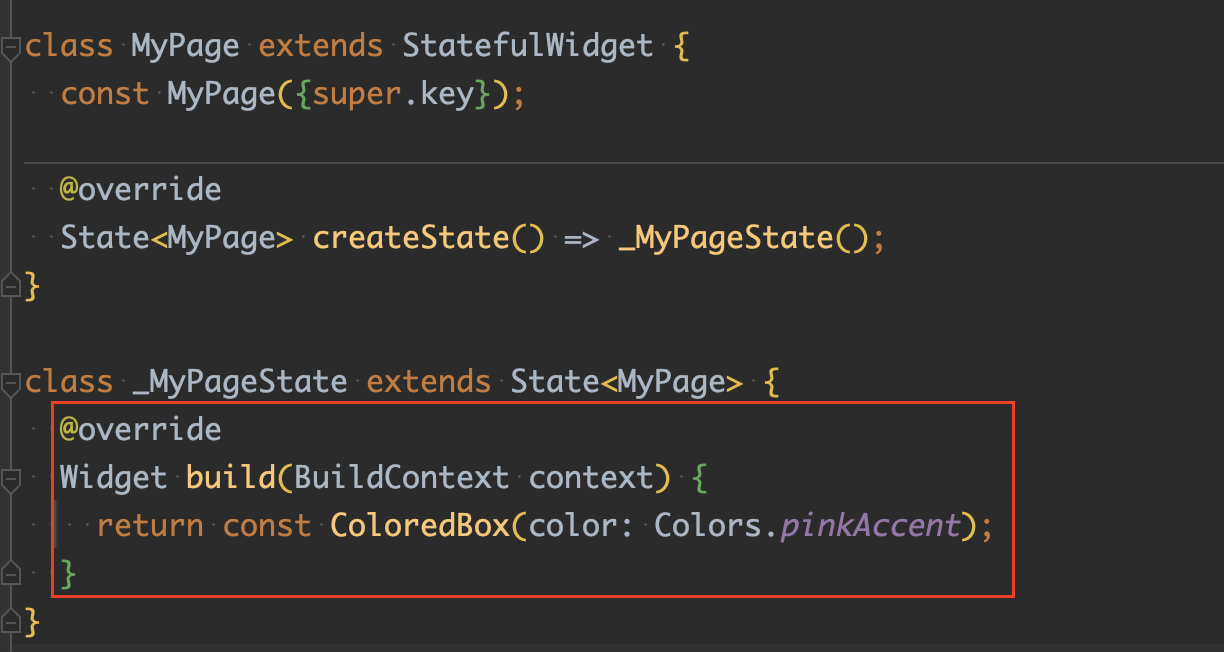Click the BuildContext parameter type
1224x652 pixels.
[402, 477]
